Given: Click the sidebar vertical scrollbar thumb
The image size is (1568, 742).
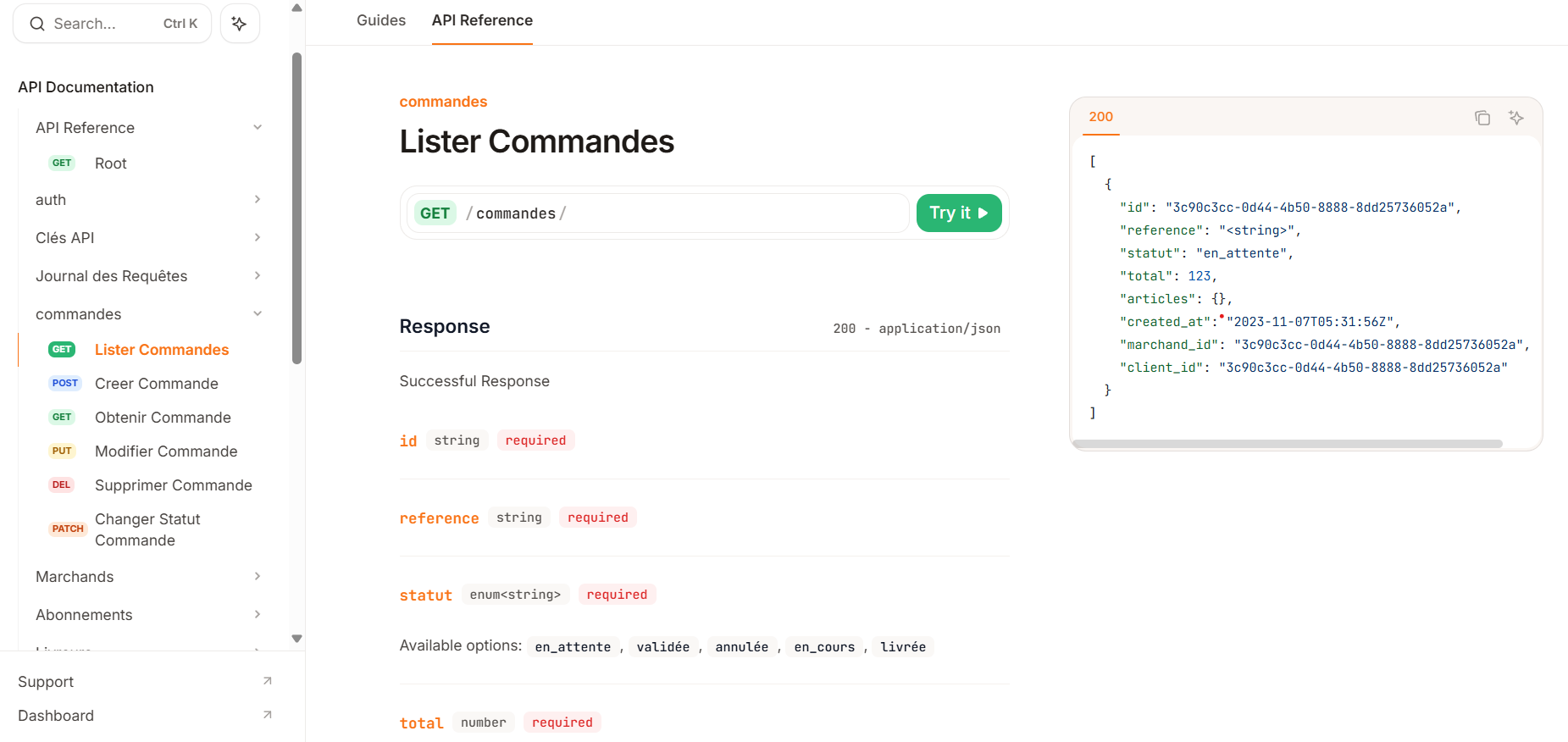Looking at the screenshot, I should pos(296,208).
